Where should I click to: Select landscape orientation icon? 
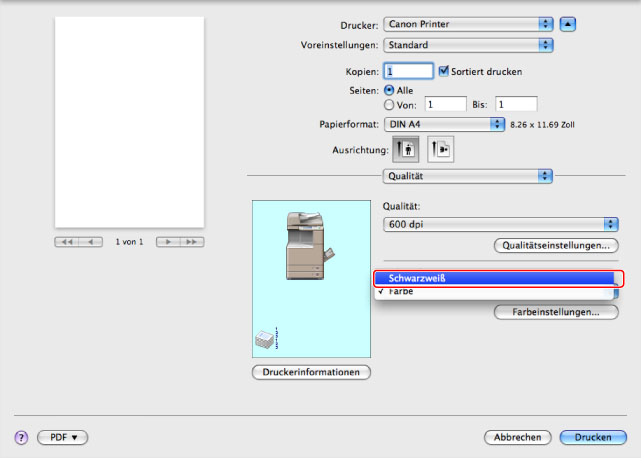[441, 149]
